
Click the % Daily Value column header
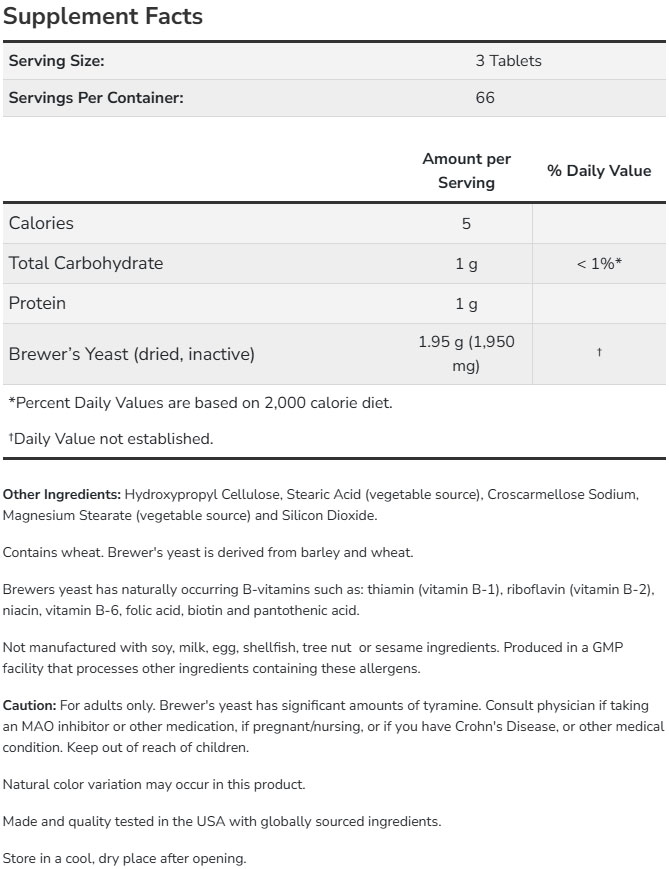pyautogui.click(x=598, y=171)
